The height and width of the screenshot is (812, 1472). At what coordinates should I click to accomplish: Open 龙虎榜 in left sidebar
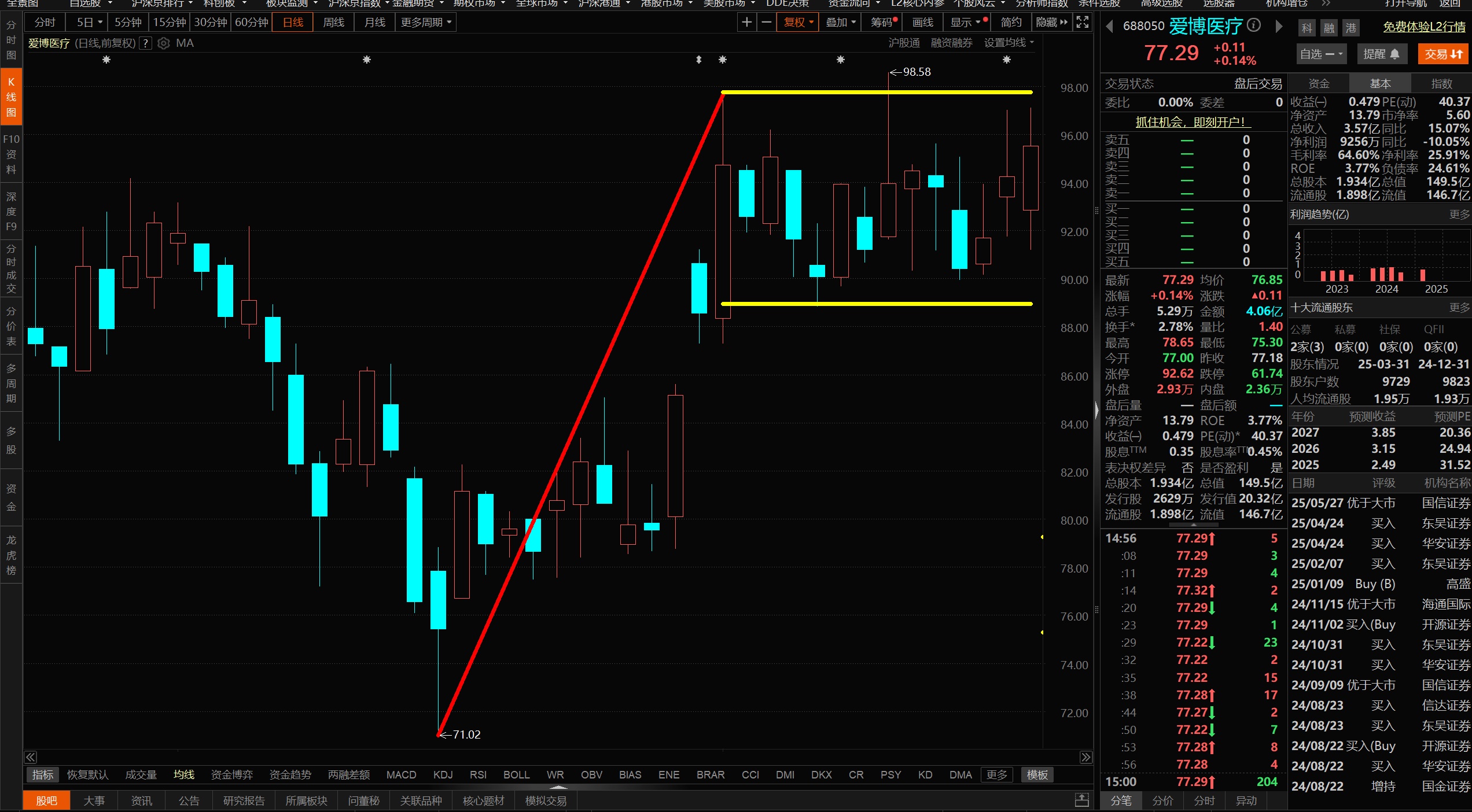(x=11, y=555)
